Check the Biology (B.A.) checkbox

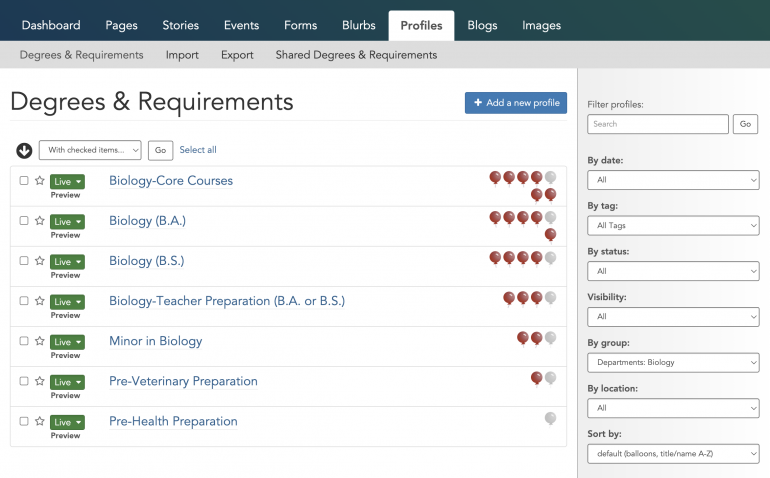(x=24, y=221)
